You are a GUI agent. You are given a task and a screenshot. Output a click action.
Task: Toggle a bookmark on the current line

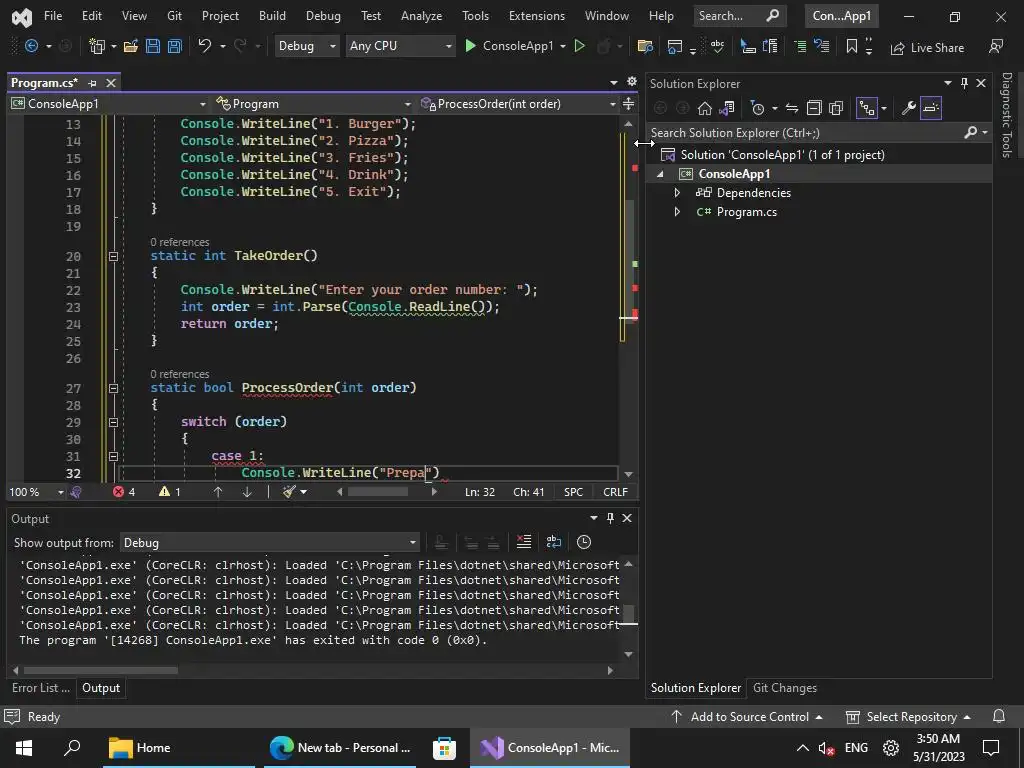click(x=852, y=46)
